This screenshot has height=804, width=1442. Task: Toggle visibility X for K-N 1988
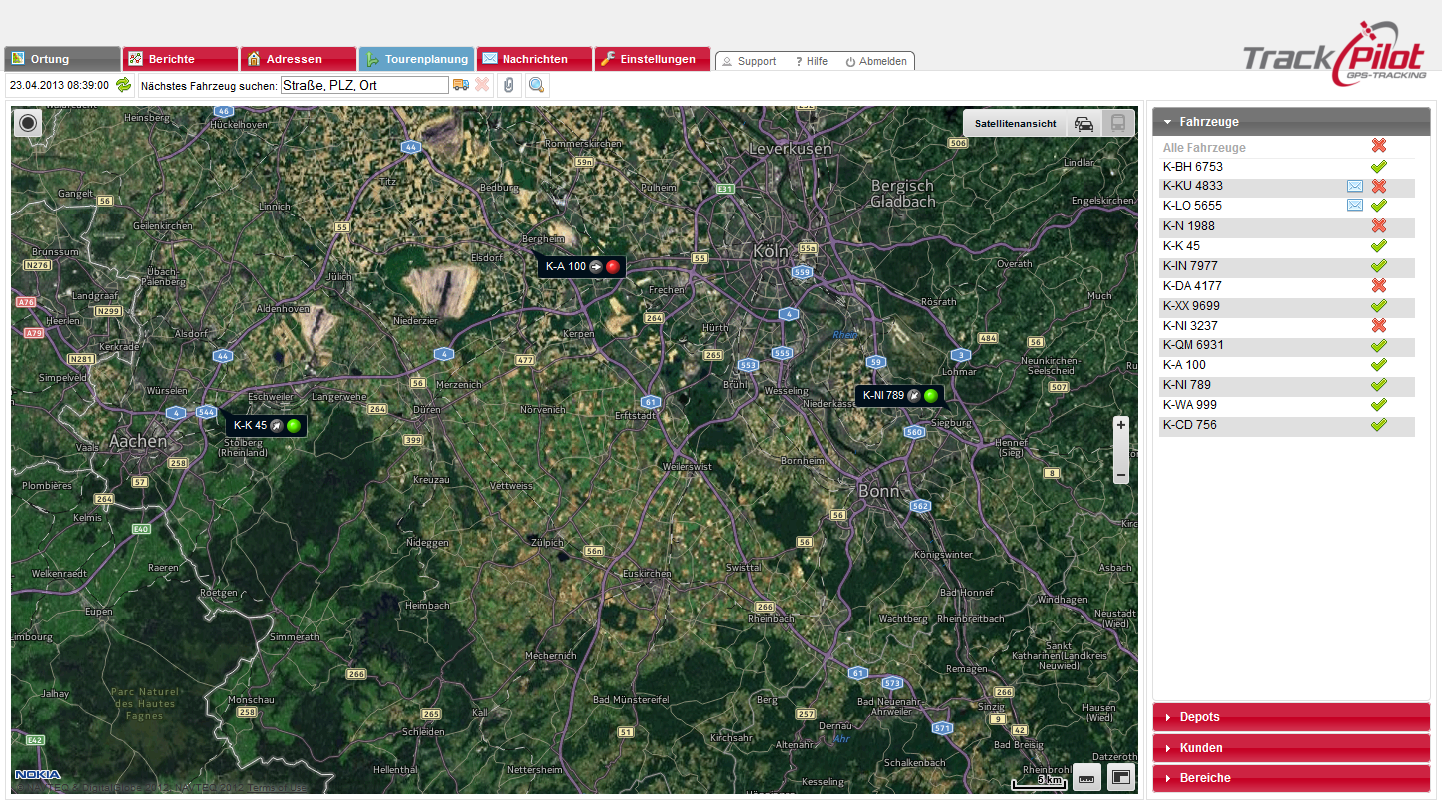click(x=1379, y=226)
